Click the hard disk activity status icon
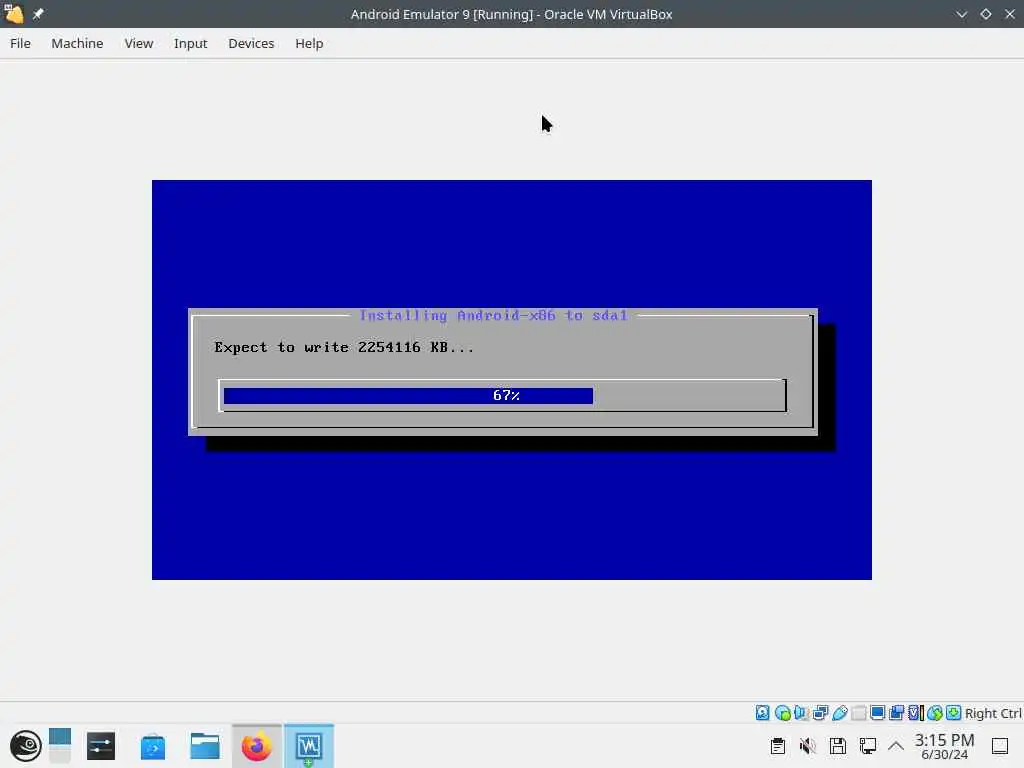Image resolution: width=1024 pixels, height=768 pixels. click(763, 712)
